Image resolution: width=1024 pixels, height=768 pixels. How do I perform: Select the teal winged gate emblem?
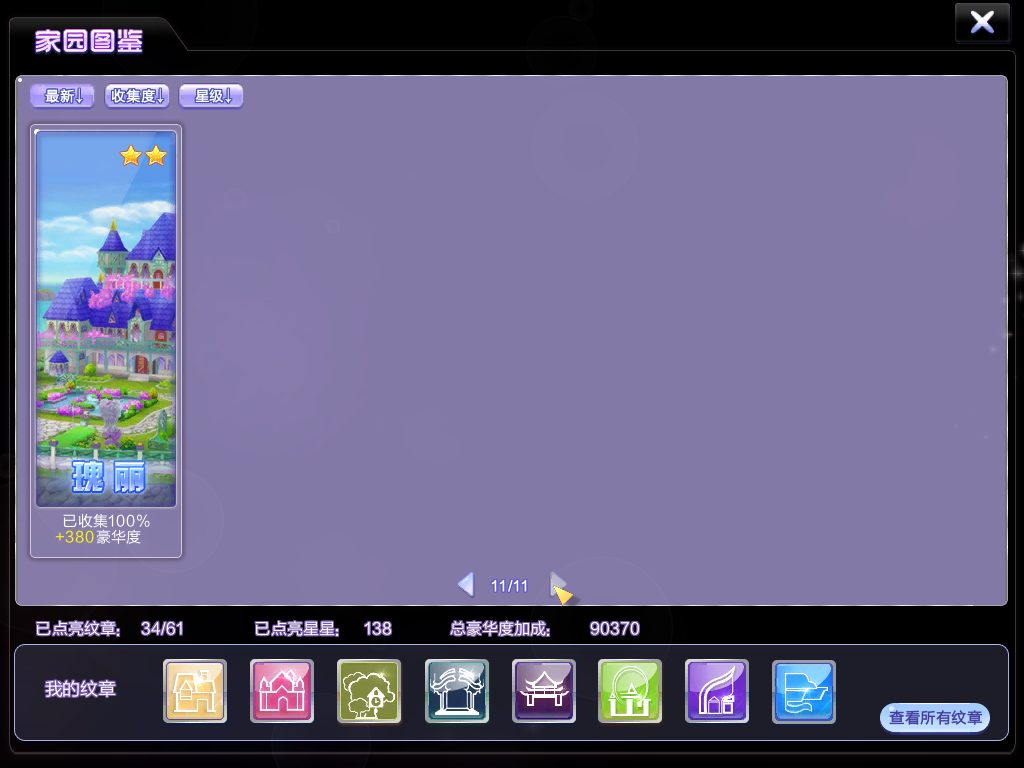click(456, 691)
